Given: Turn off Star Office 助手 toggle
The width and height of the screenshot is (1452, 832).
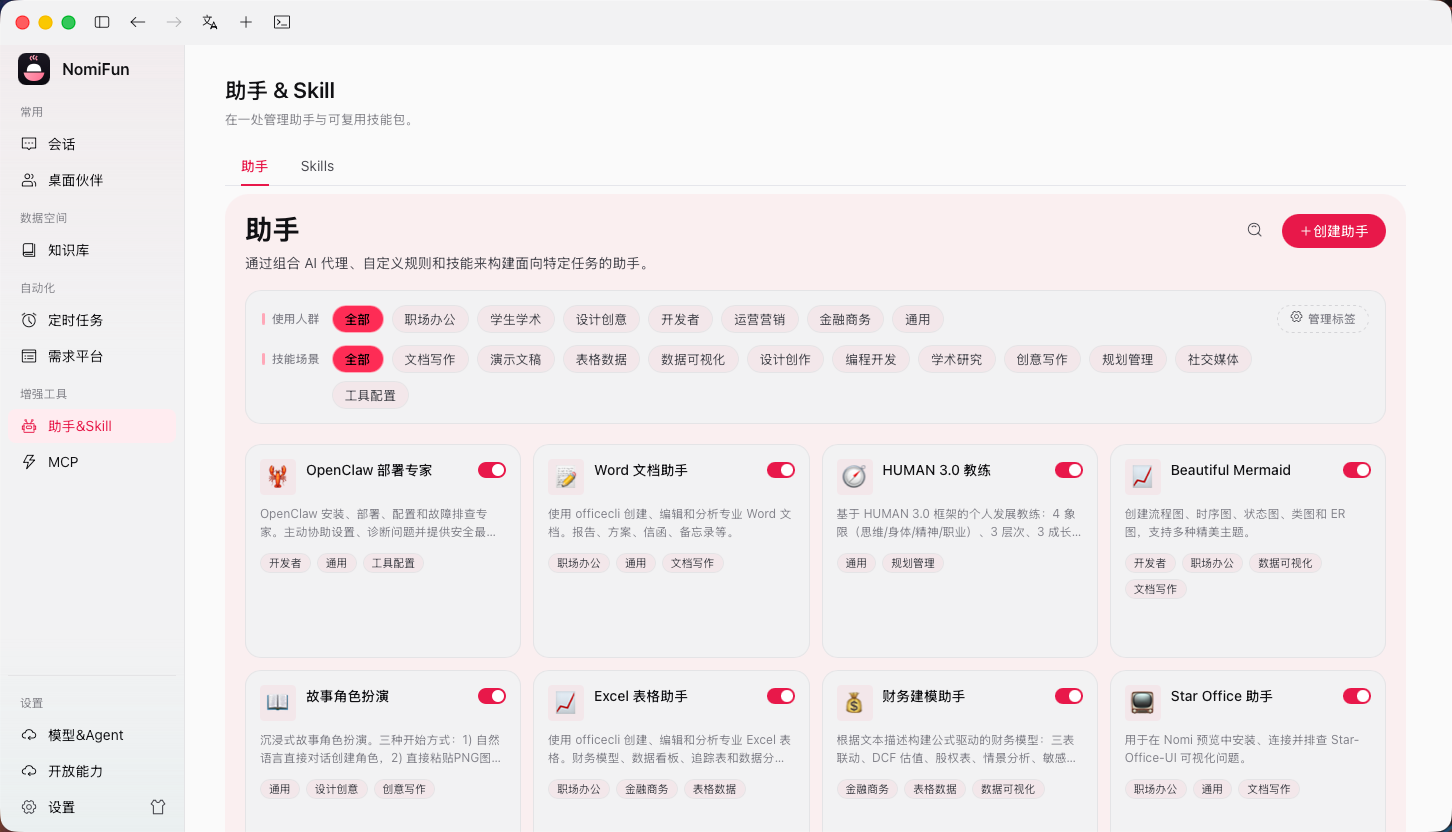Looking at the screenshot, I should pyautogui.click(x=1357, y=696).
